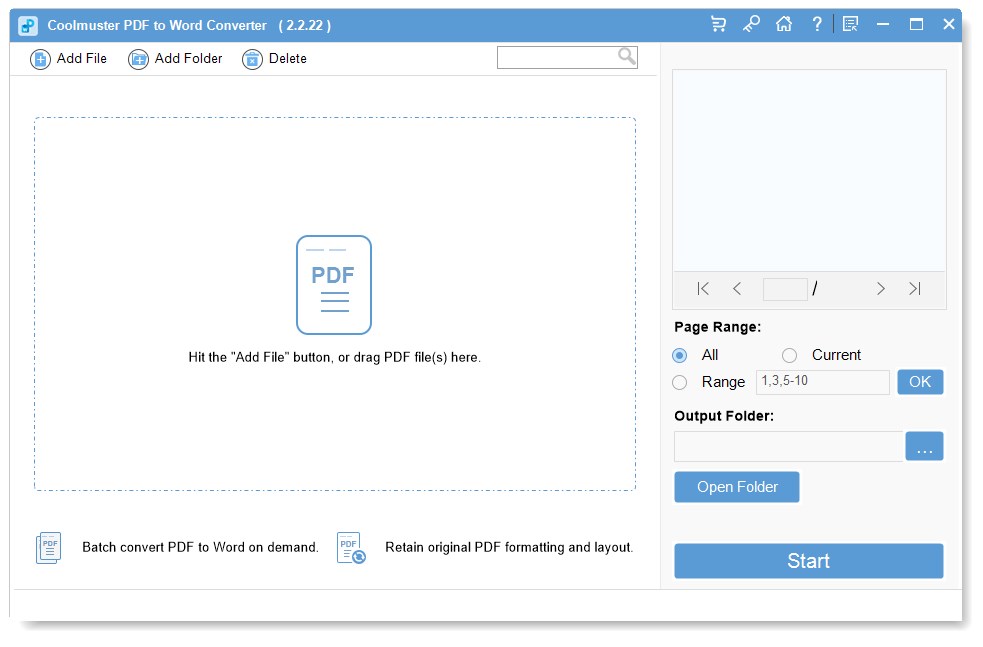Click the next-page arrow under preview
This screenshot has height=647, width=983.
click(881, 288)
